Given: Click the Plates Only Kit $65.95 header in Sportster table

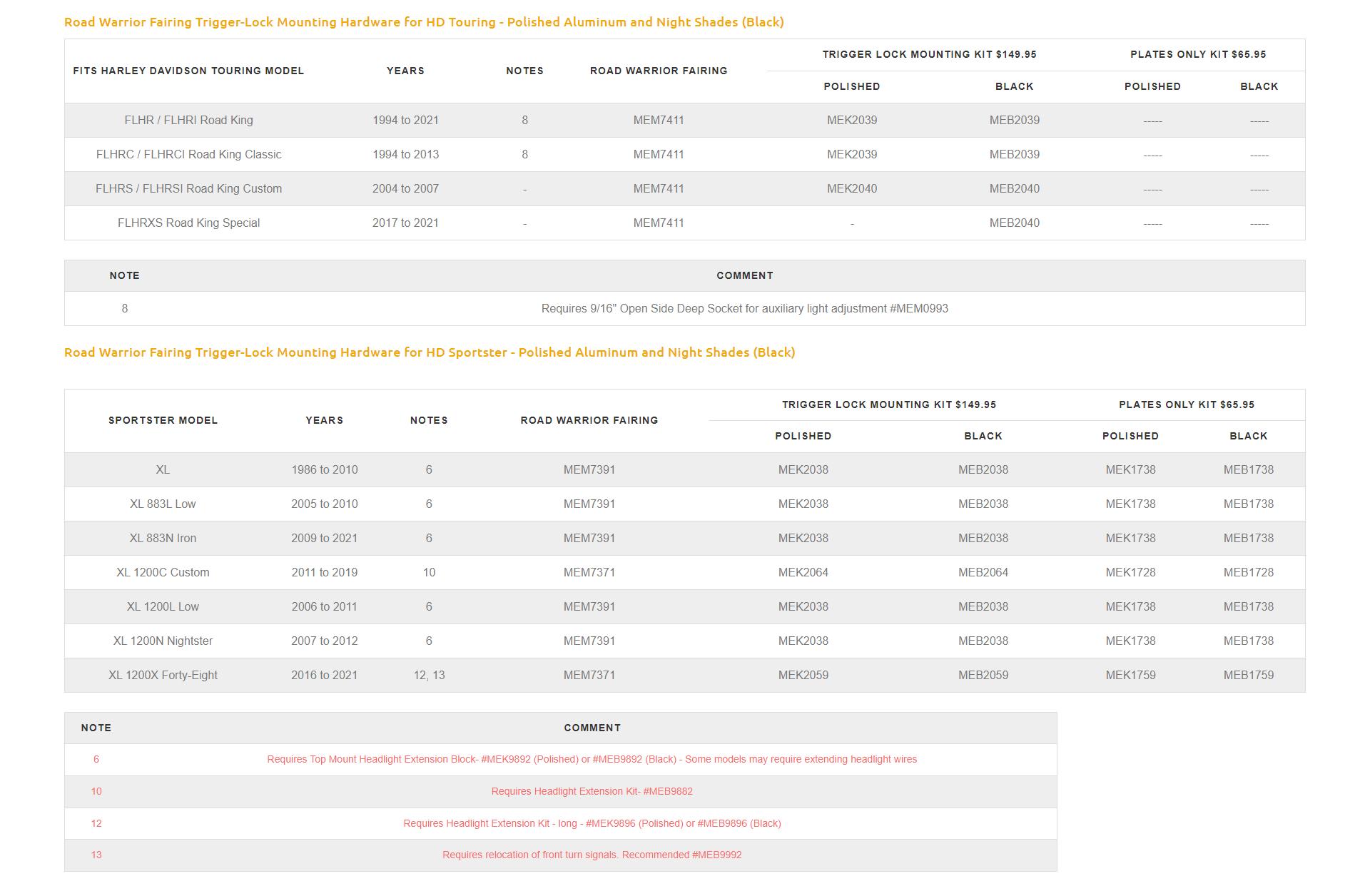Looking at the screenshot, I should pyautogui.click(x=1186, y=405).
